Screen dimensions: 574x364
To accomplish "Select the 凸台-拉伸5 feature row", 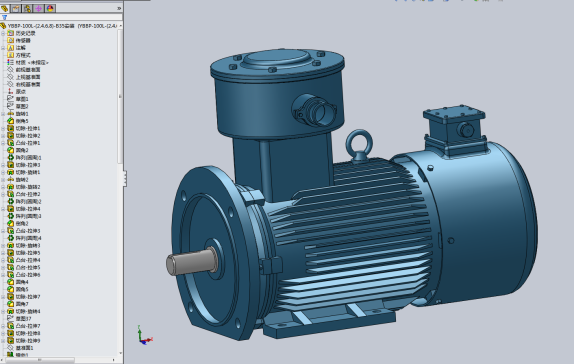I will [24, 267].
